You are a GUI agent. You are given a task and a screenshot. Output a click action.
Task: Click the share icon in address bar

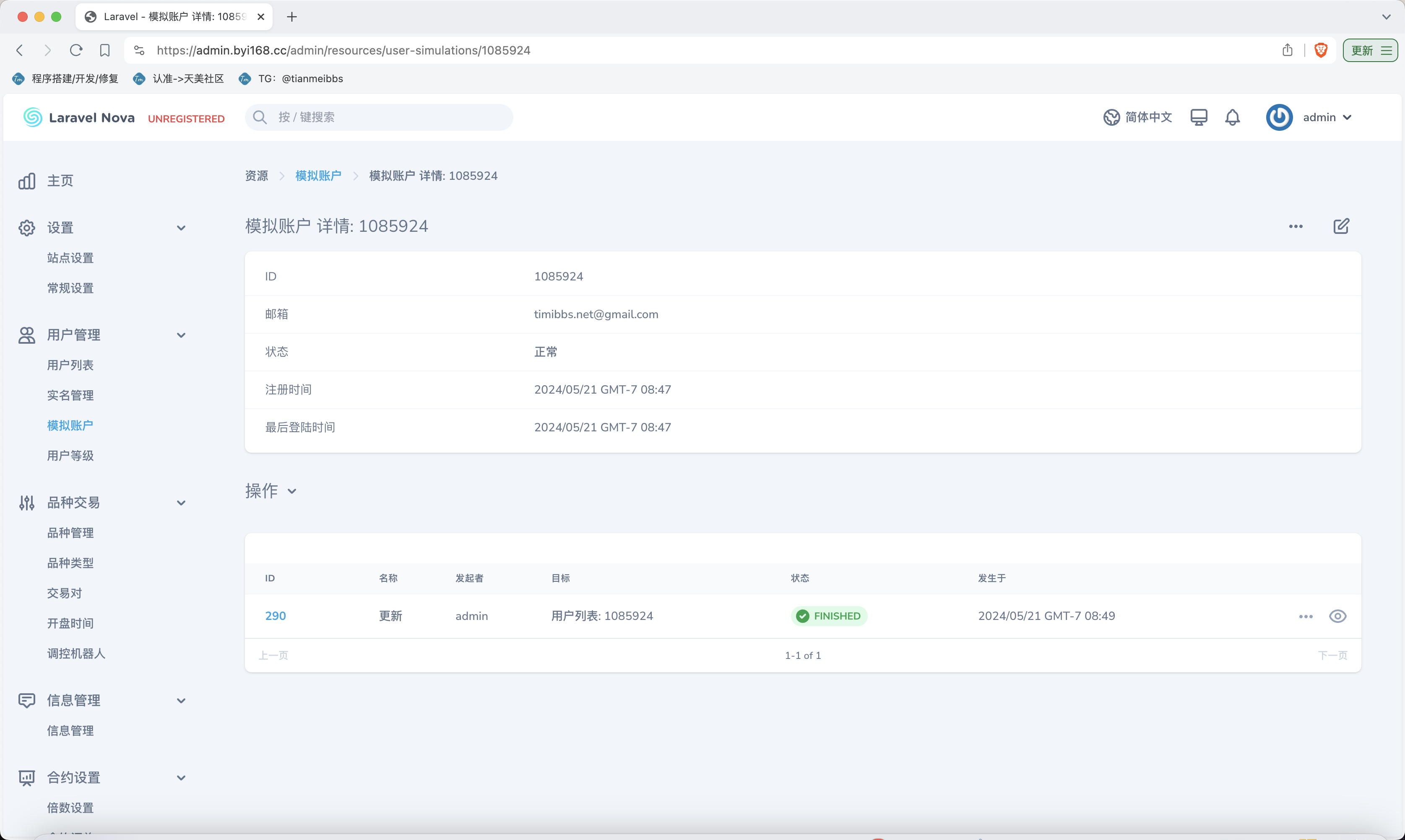pyautogui.click(x=1287, y=50)
